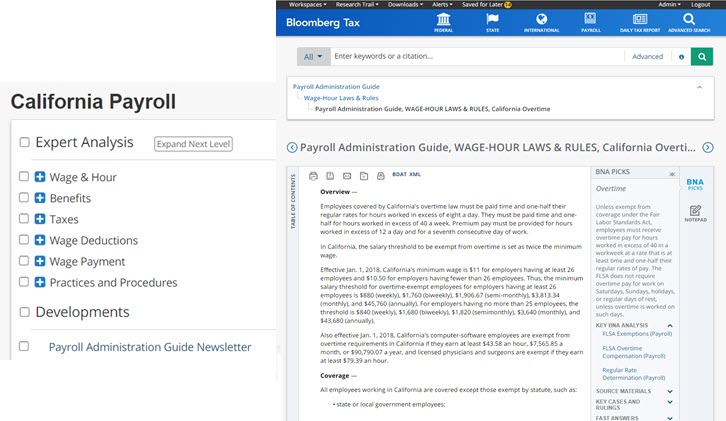This screenshot has width=726, height=421.
Task: Open Daily Tax Report icon
Action: [x=639, y=22]
